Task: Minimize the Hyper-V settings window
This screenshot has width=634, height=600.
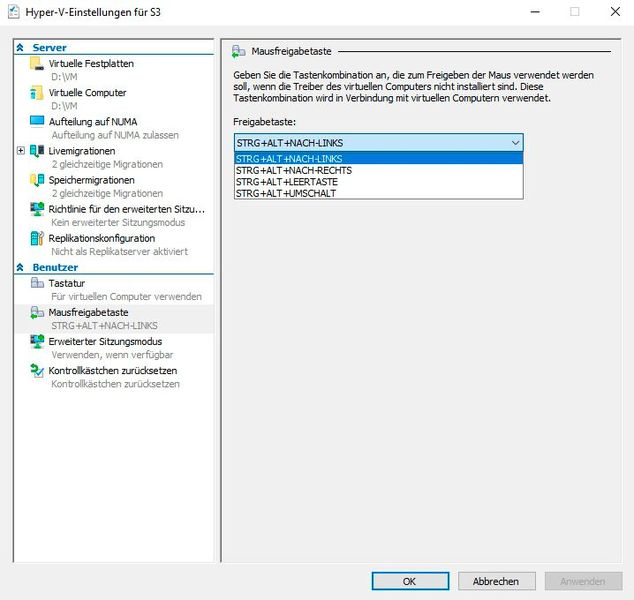Action: coord(535,12)
